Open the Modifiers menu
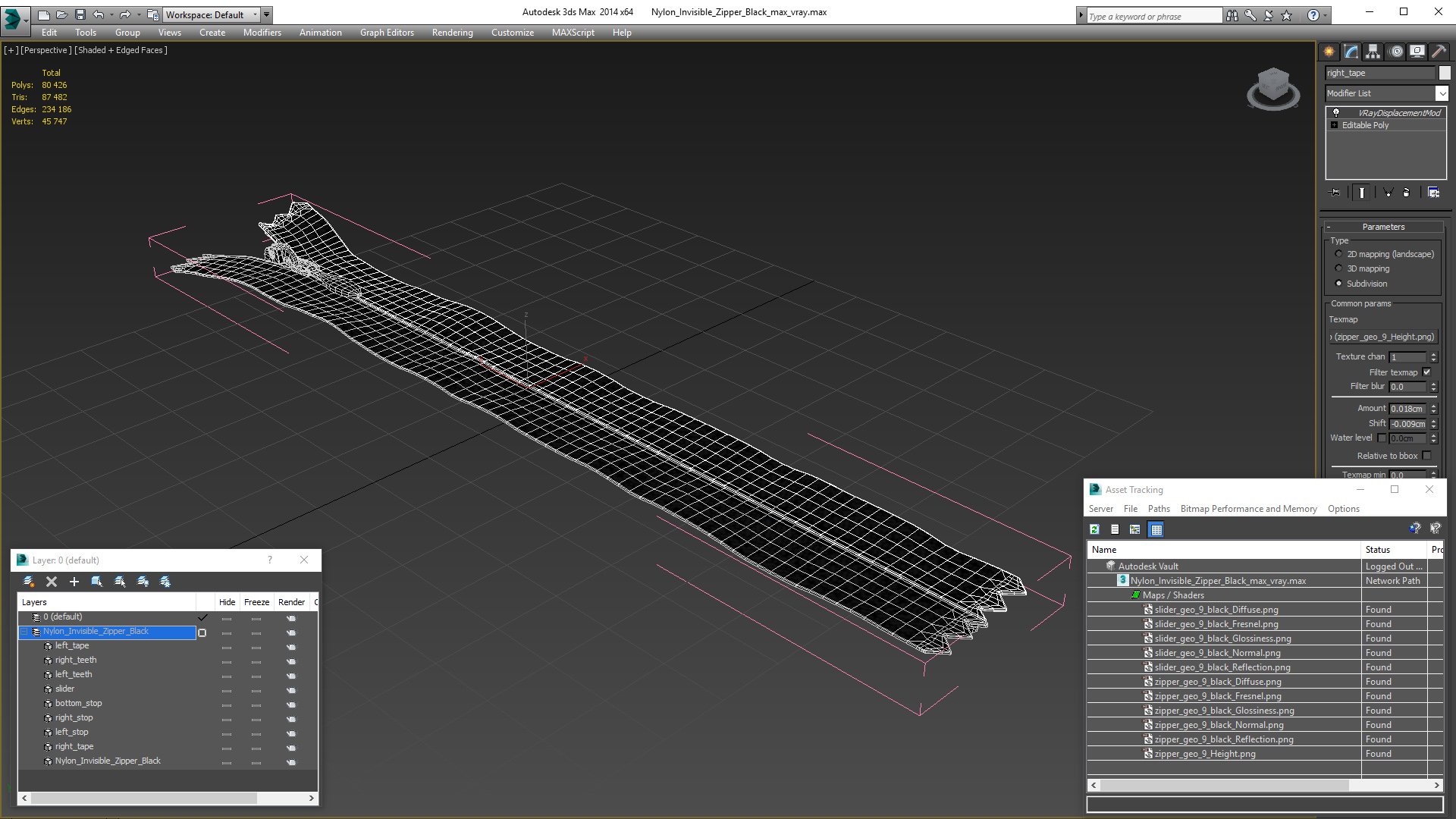 262,33
